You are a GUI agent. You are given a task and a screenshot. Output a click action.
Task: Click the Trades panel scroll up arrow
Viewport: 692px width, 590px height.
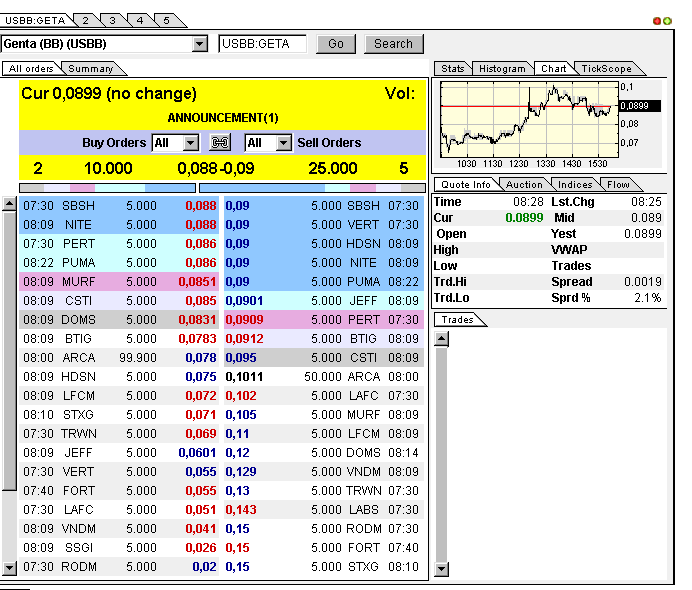point(441,339)
